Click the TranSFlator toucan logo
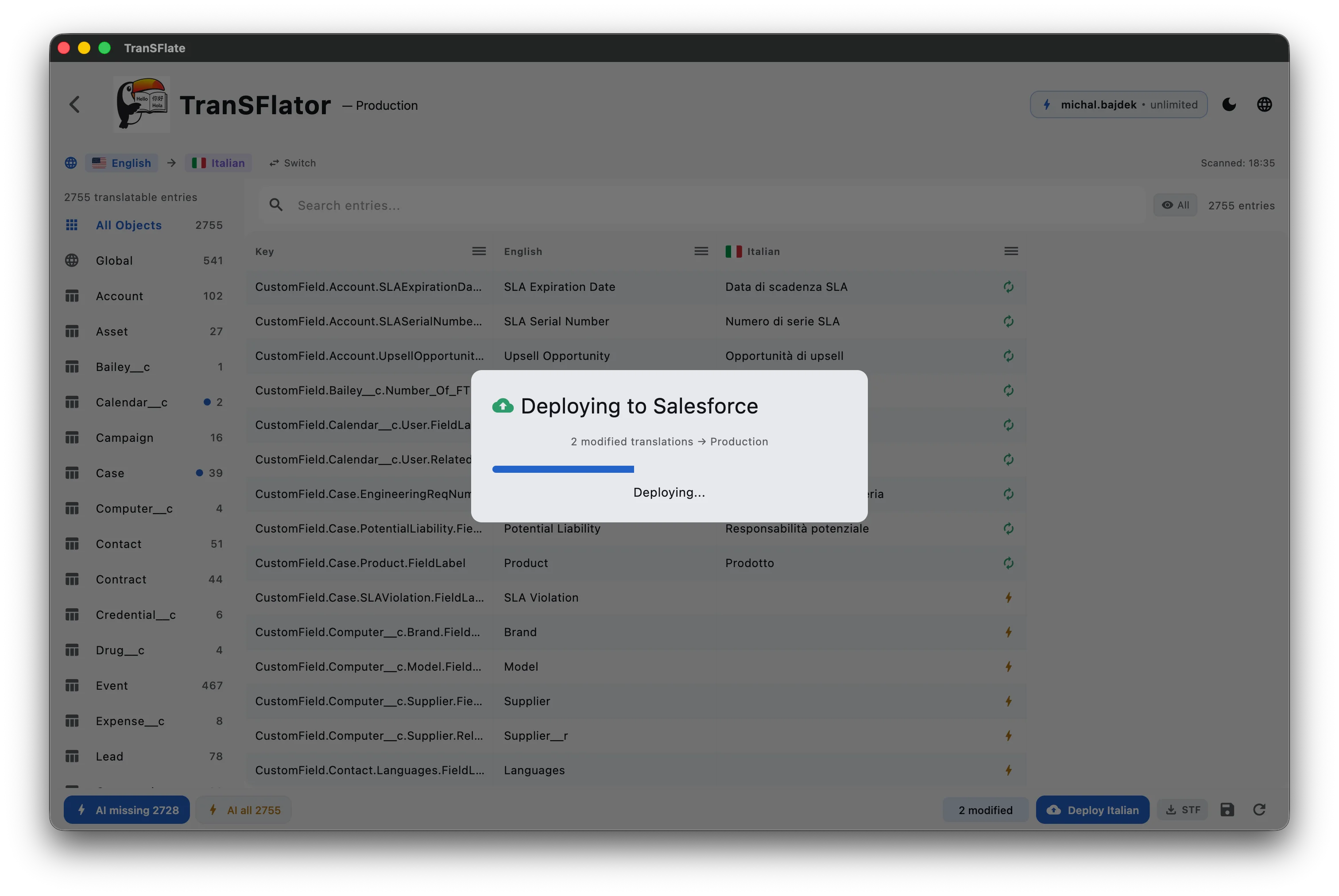This screenshot has height=896, width=1339. click(141, 104)
